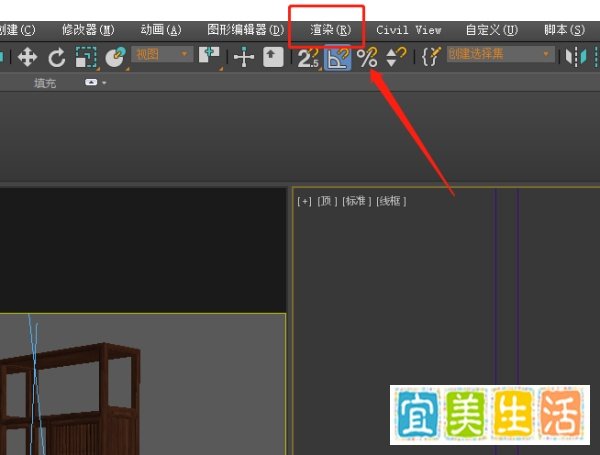Open the 创建选择集 selection set dropdown
The width and height of the screenshot is (600, 455).
(x=500, y=54)
